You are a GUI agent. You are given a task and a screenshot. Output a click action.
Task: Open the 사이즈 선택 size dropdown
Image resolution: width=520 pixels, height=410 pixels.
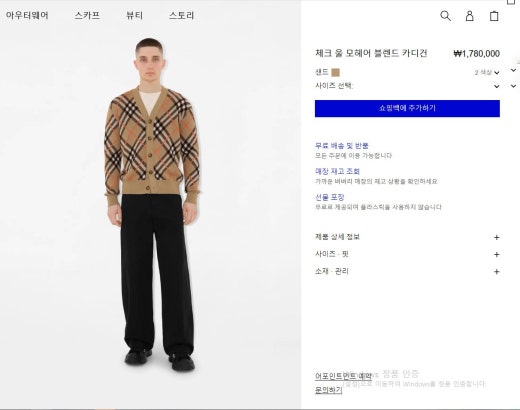click(407, 86)
